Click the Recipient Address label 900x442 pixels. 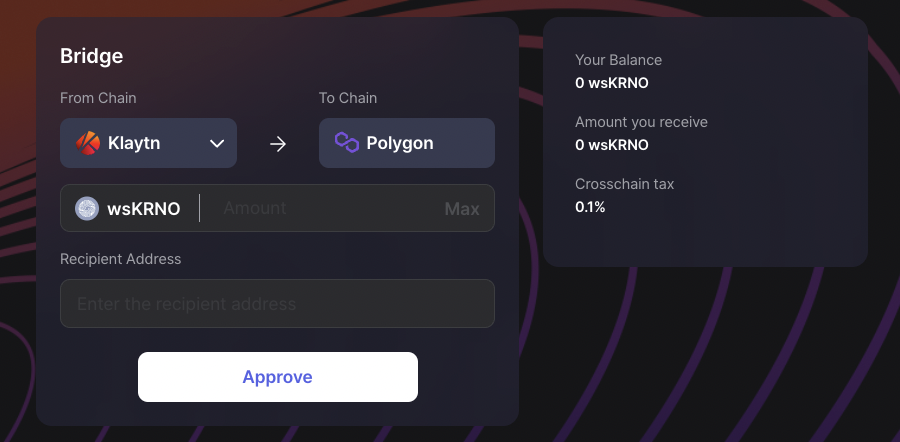(121, 259)
